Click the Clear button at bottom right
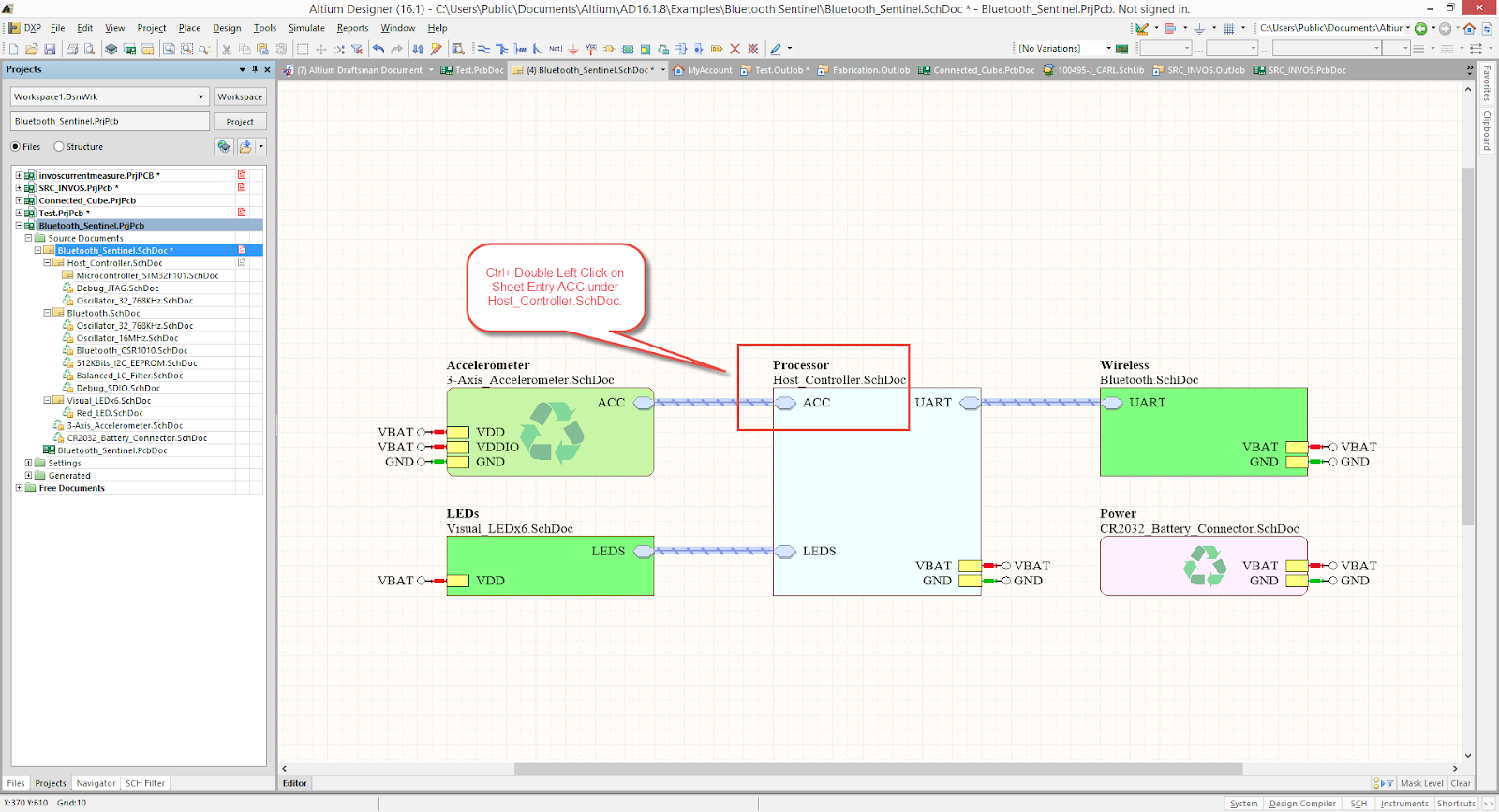Screen dimensions: 1499x812 (1461, 783)
